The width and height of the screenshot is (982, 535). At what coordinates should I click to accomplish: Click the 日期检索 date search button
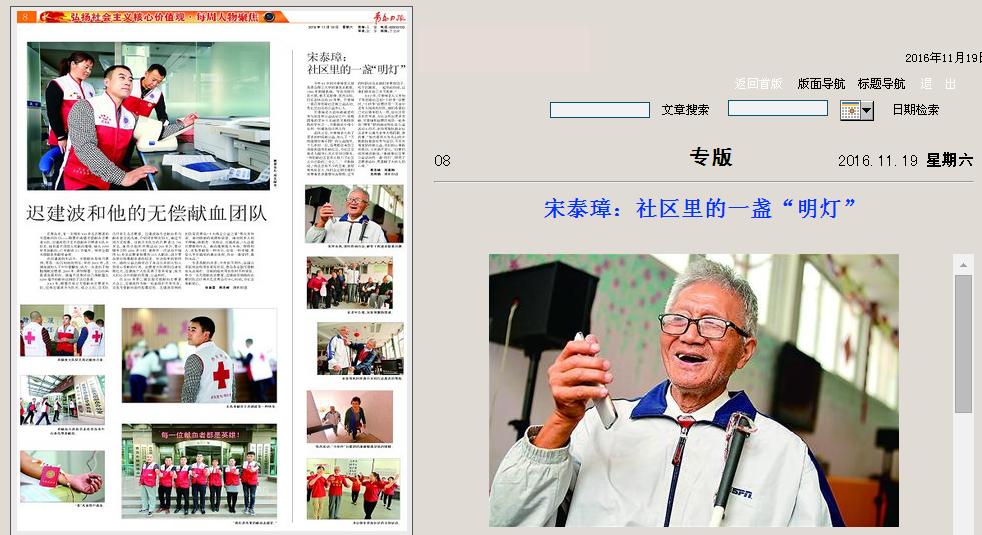coord(915,110)
